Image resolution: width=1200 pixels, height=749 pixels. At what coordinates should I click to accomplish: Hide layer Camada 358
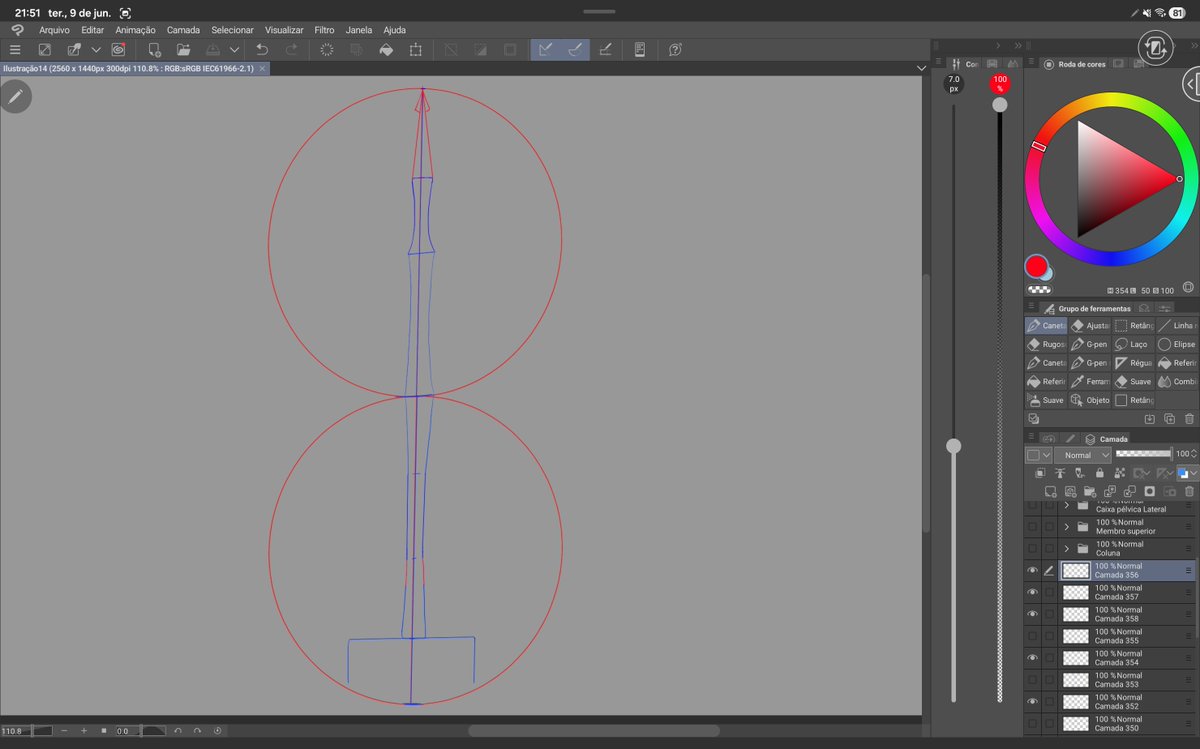(1033, 615)
